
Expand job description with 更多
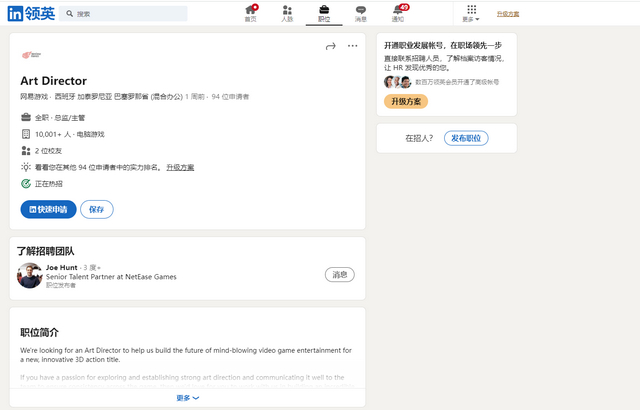click(187, 398)
